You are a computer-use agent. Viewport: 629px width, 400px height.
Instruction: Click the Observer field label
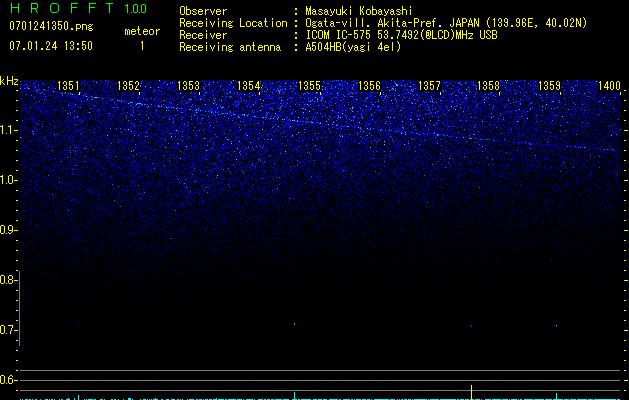[x=203, y=12]
